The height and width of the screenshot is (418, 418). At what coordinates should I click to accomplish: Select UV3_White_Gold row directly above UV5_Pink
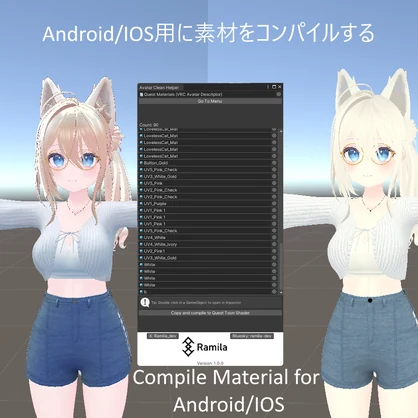[x=207, y=177]
